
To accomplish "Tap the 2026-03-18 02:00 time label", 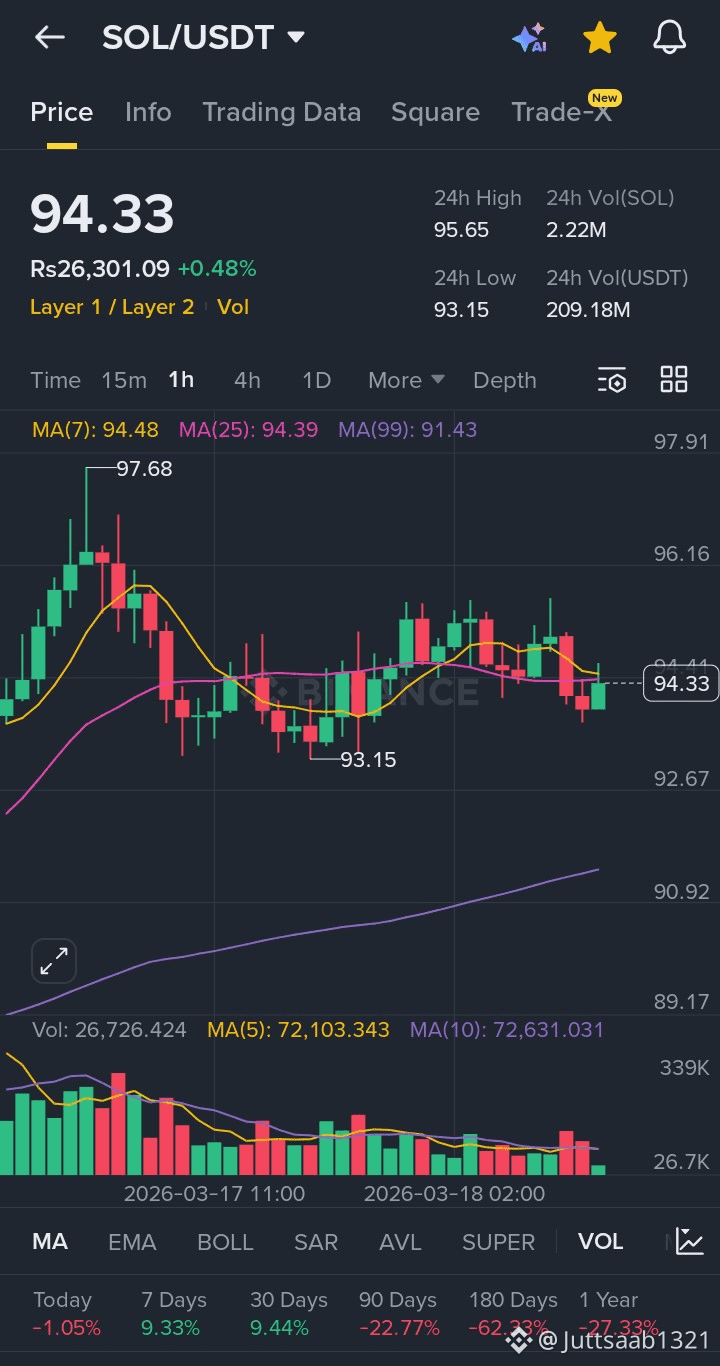I will click(454, 1193).
